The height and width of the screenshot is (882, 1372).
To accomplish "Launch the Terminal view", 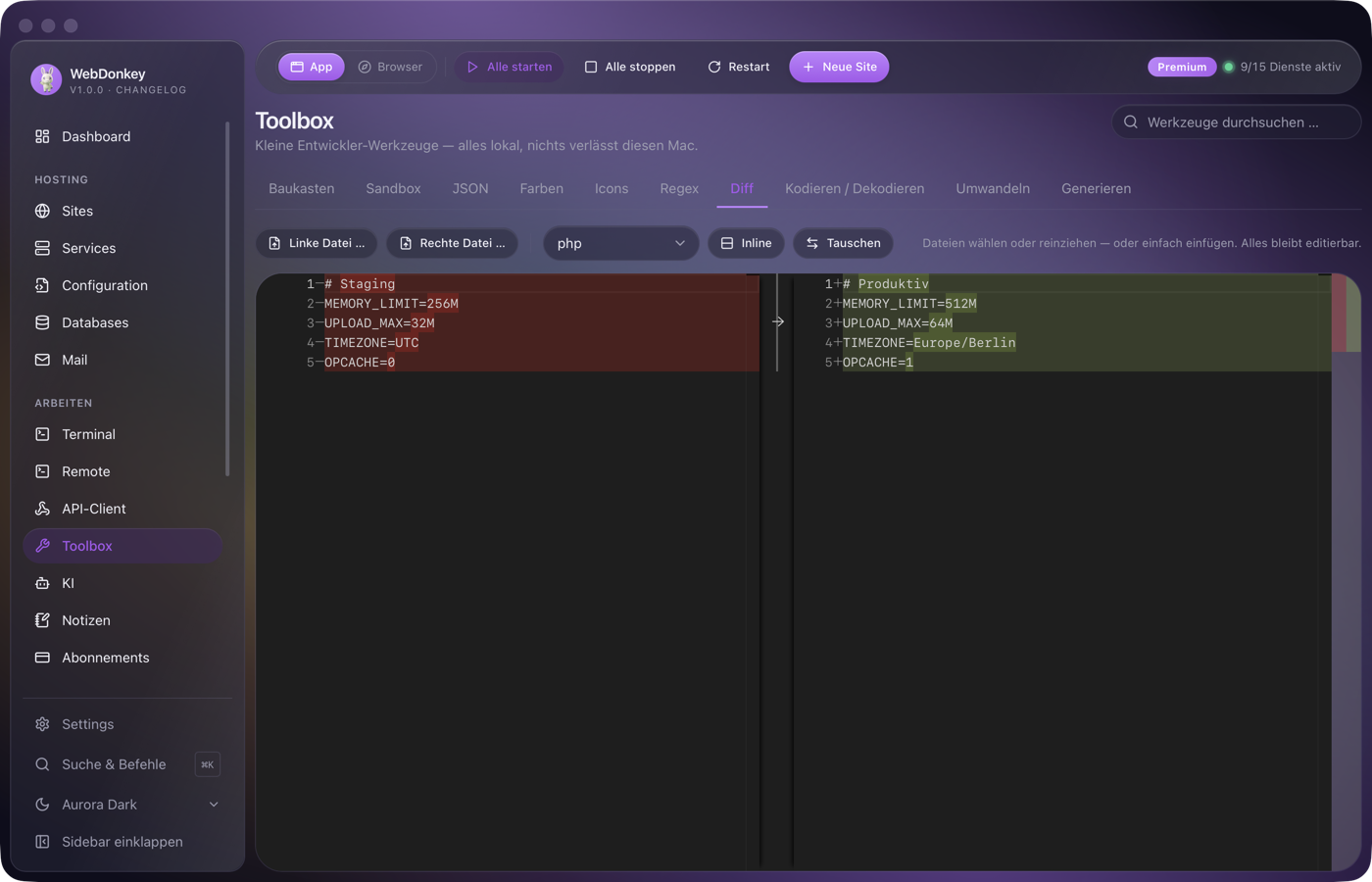I will click(123, 434).
